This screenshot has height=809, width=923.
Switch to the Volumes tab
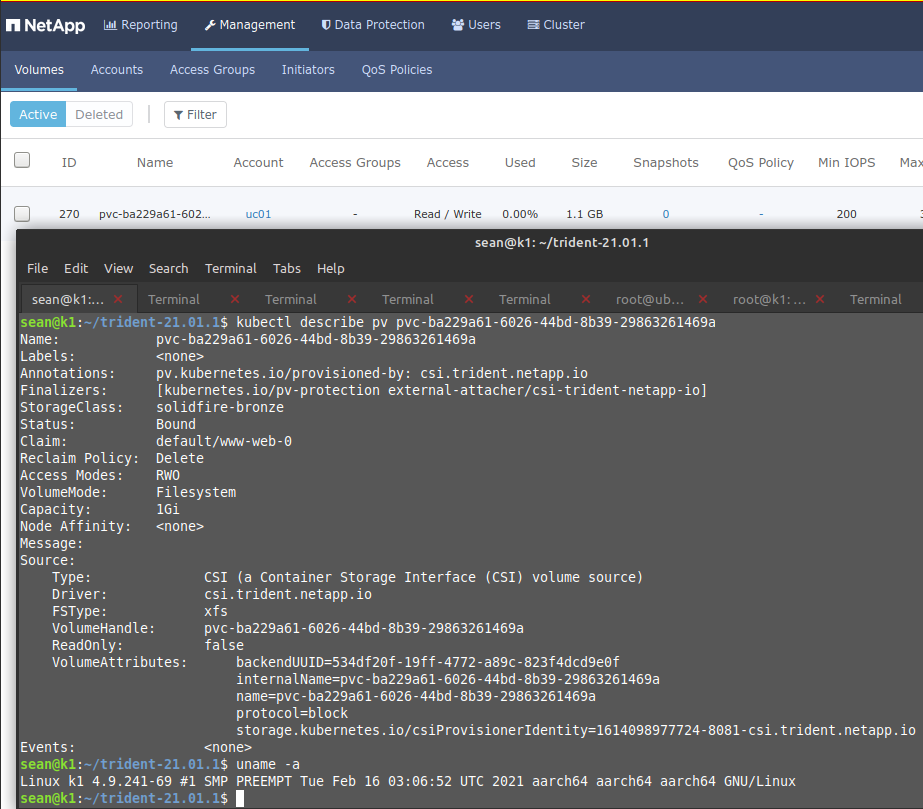pos(39,69)
